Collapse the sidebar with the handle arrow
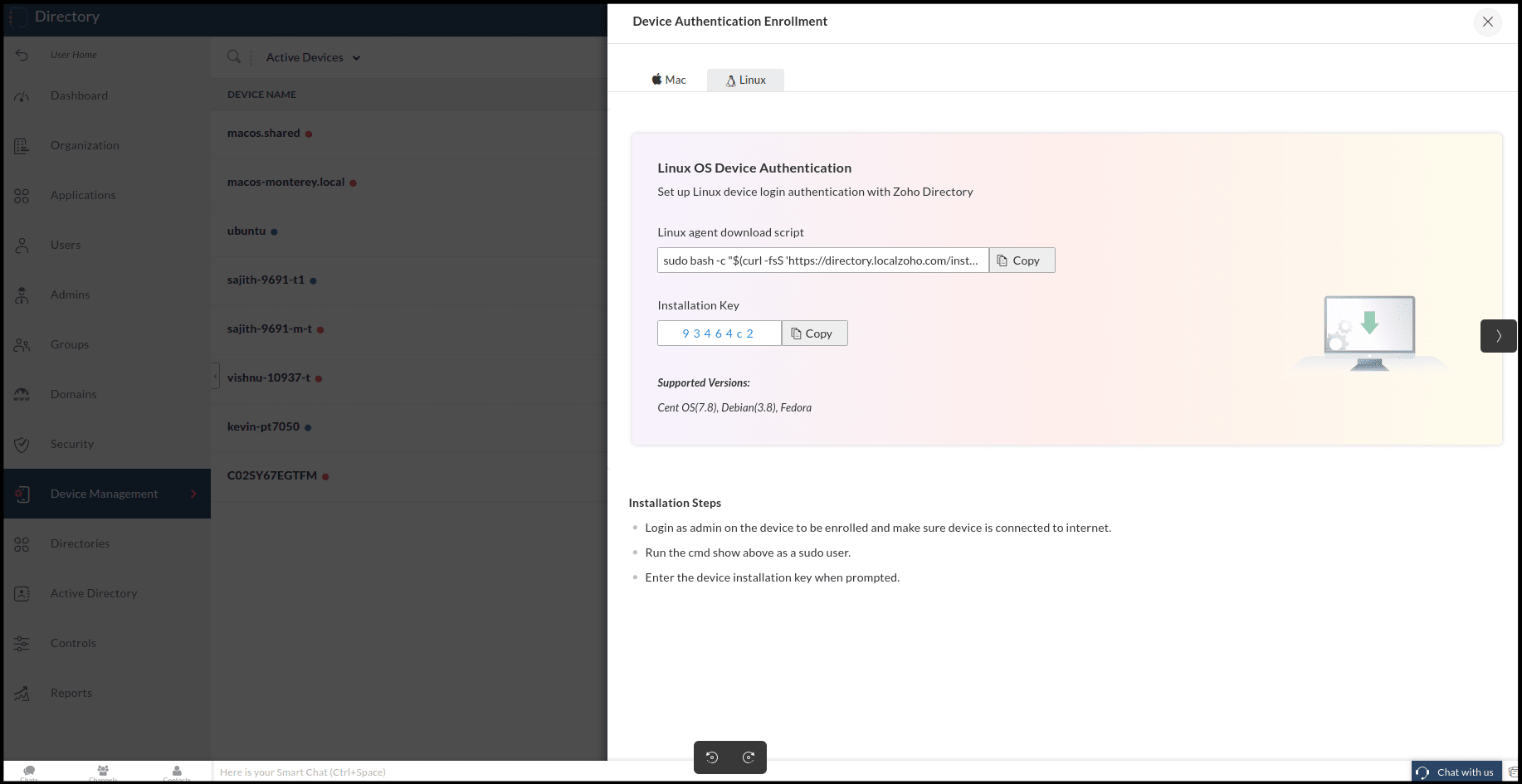1522x784 pixels. click(x=215, y=376)
